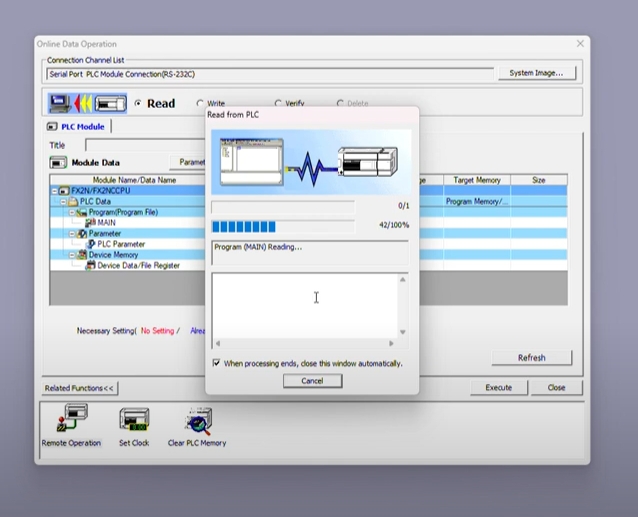
Task: Collapse the FX2N/FX2NCCPU tree node
Action: [x=55, y=190]
